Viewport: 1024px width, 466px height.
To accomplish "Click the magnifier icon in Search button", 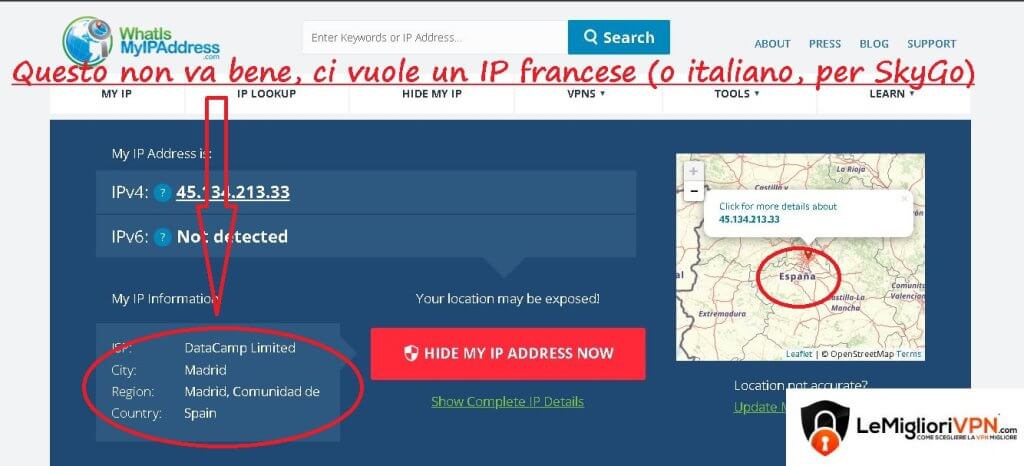I will tap(590, 37).
